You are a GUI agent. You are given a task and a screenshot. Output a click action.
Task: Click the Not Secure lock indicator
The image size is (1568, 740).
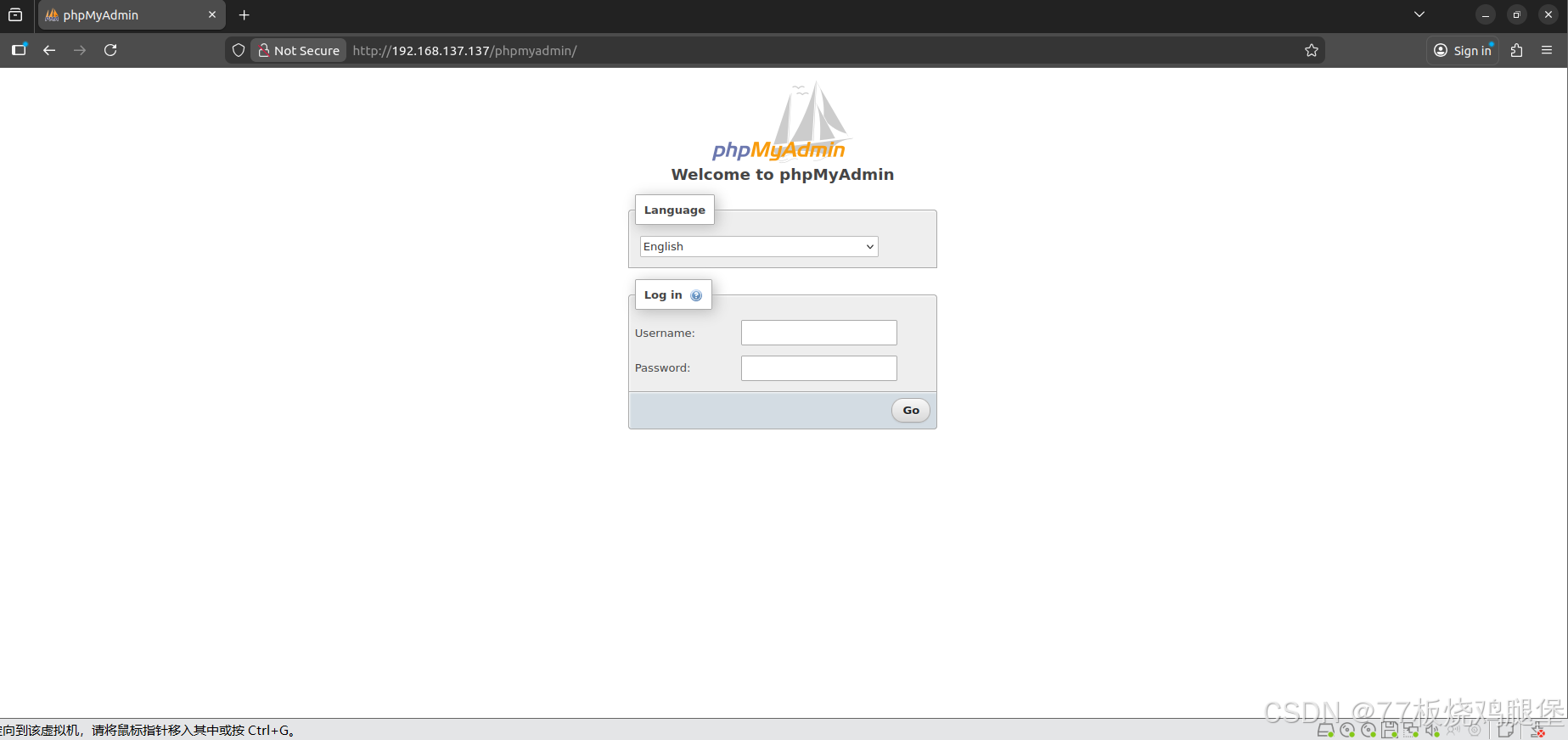[x=299, y=50]
